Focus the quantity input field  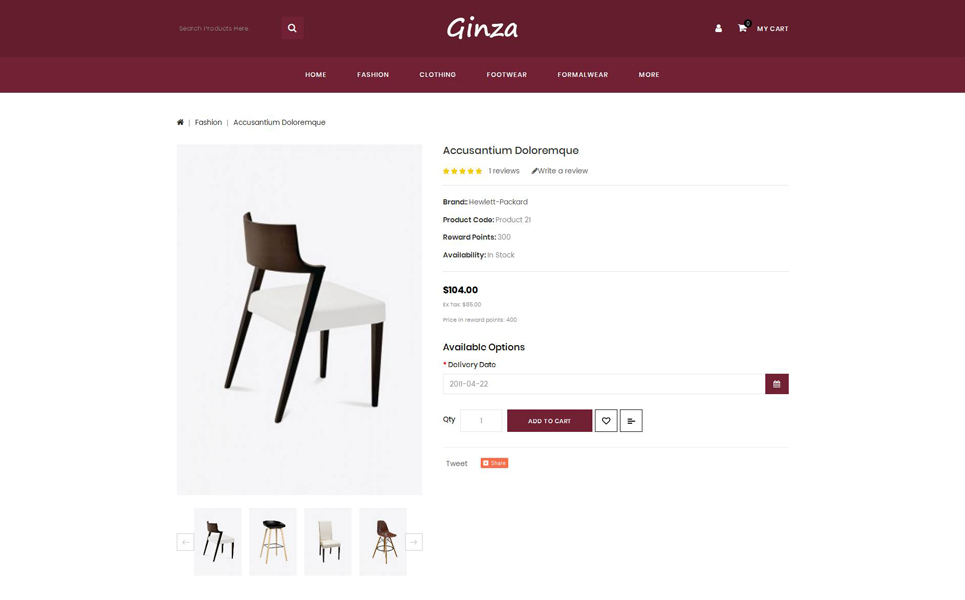481,421
